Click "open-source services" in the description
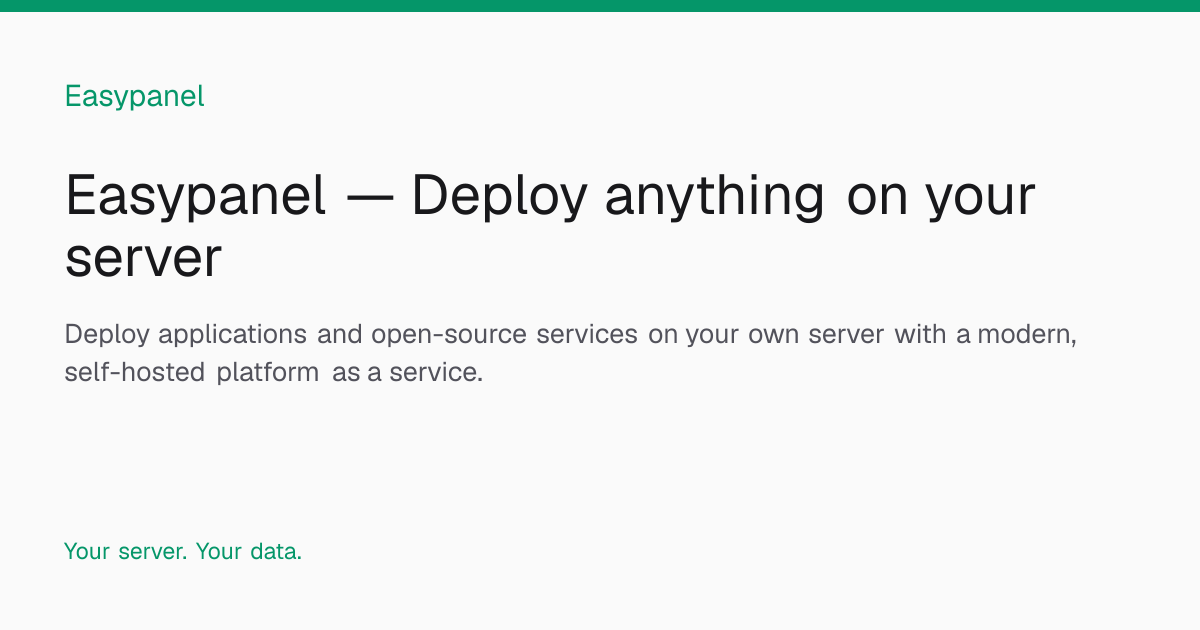Screen dimensions: 1200x630 pyautogui.click(x=504, y=335)
